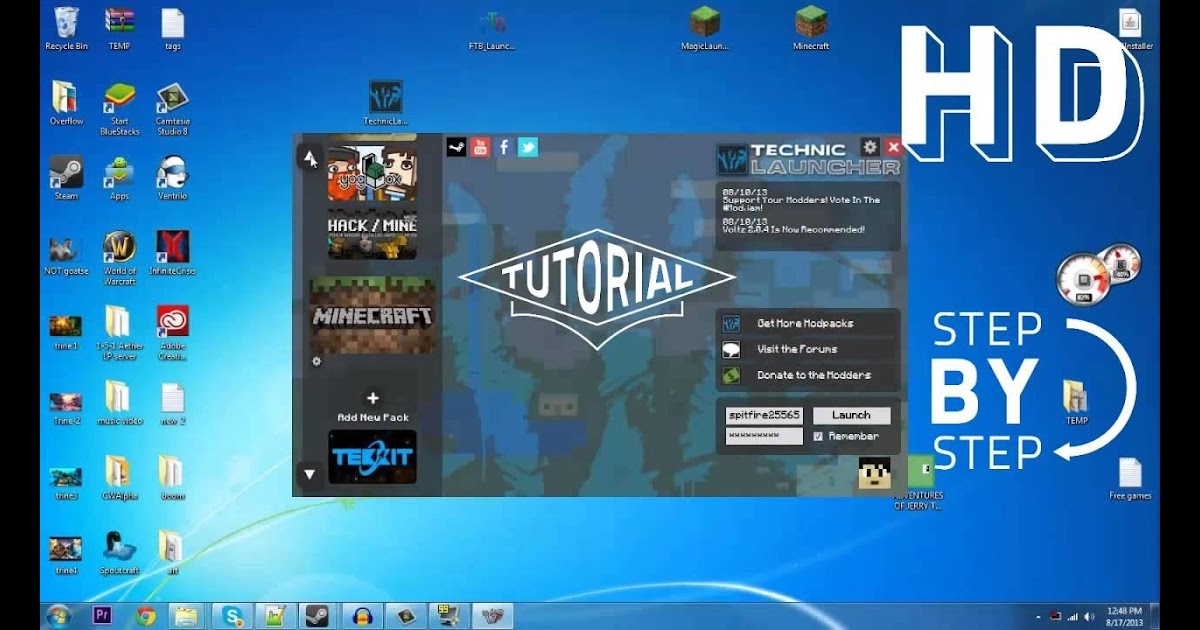
Task: Select the TechnicLauncher desktop icon
Action: [x=385, y=103]
